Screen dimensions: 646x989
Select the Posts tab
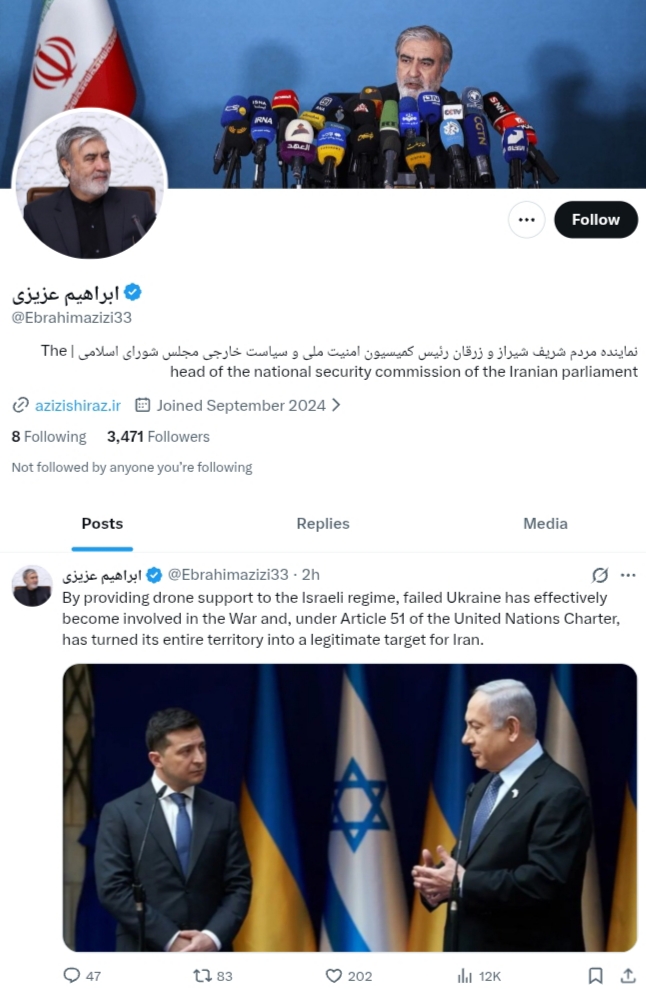pos(102,523)
